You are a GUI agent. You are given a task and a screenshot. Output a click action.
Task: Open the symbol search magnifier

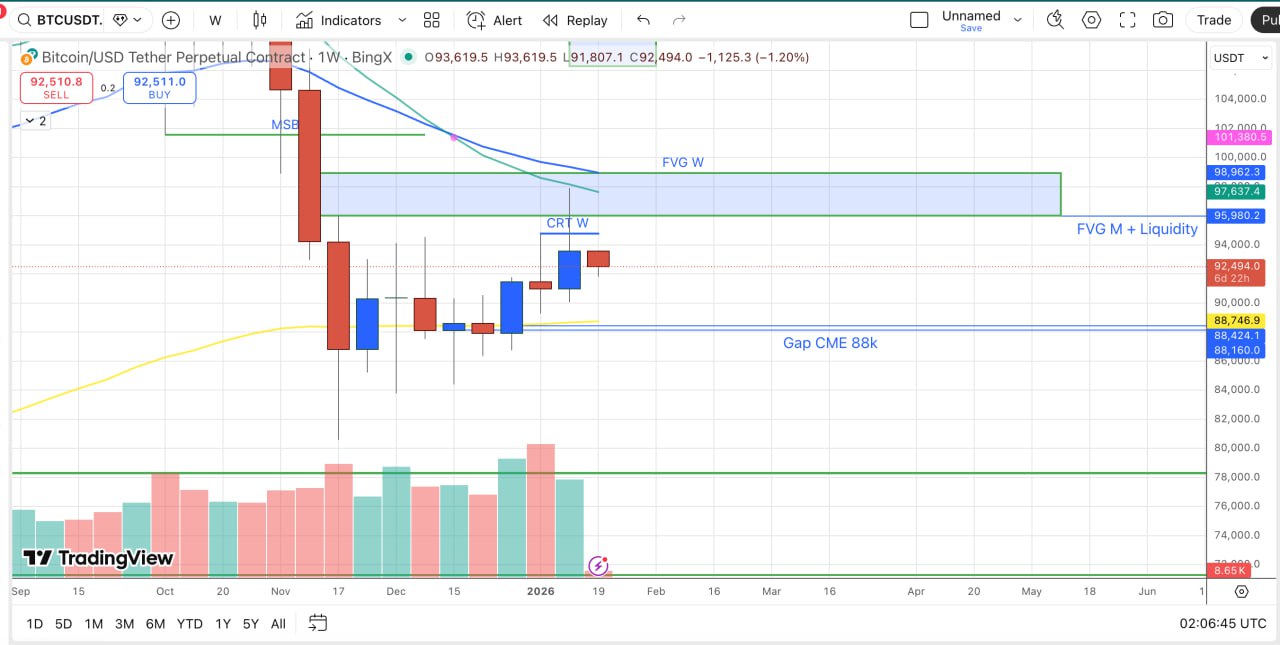(x=24, y=19)
